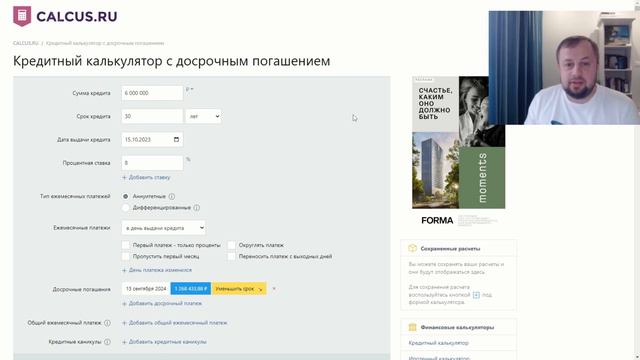Screen dimensions: 640x360
Task: Click Добавить досрочный платеж link
Action: click(x=162, y=304)
